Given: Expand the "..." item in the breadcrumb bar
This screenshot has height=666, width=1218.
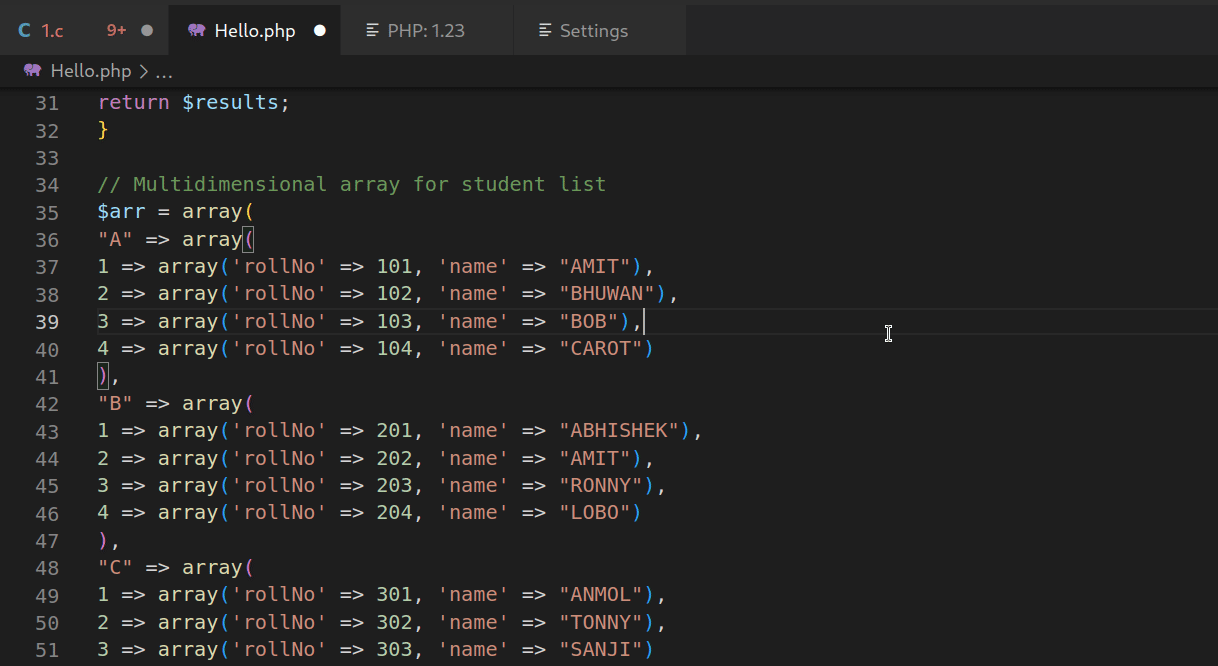Looking at the screenshot, I should pos(163,71).
